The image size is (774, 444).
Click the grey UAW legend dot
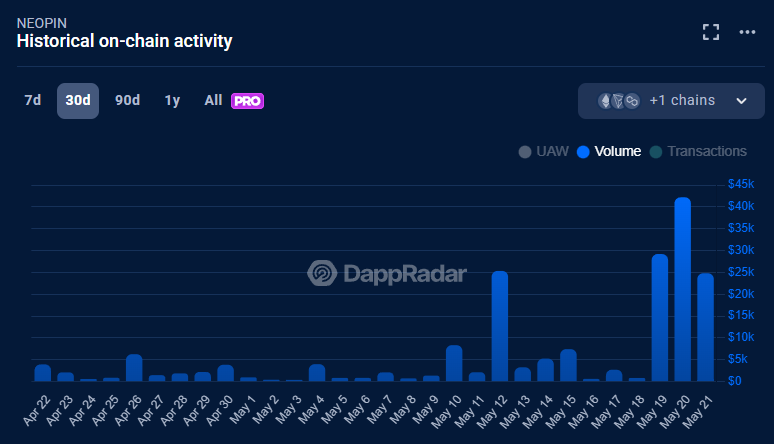click(x=525, y=152)
